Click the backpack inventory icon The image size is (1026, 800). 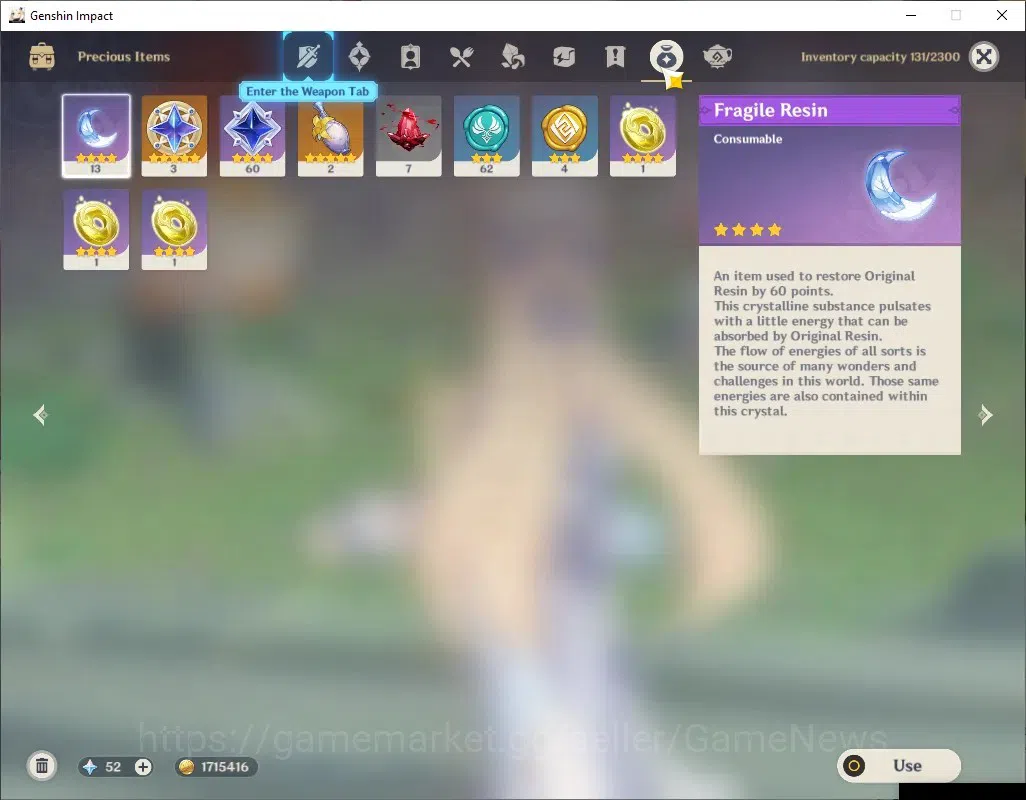coord(42,57)
